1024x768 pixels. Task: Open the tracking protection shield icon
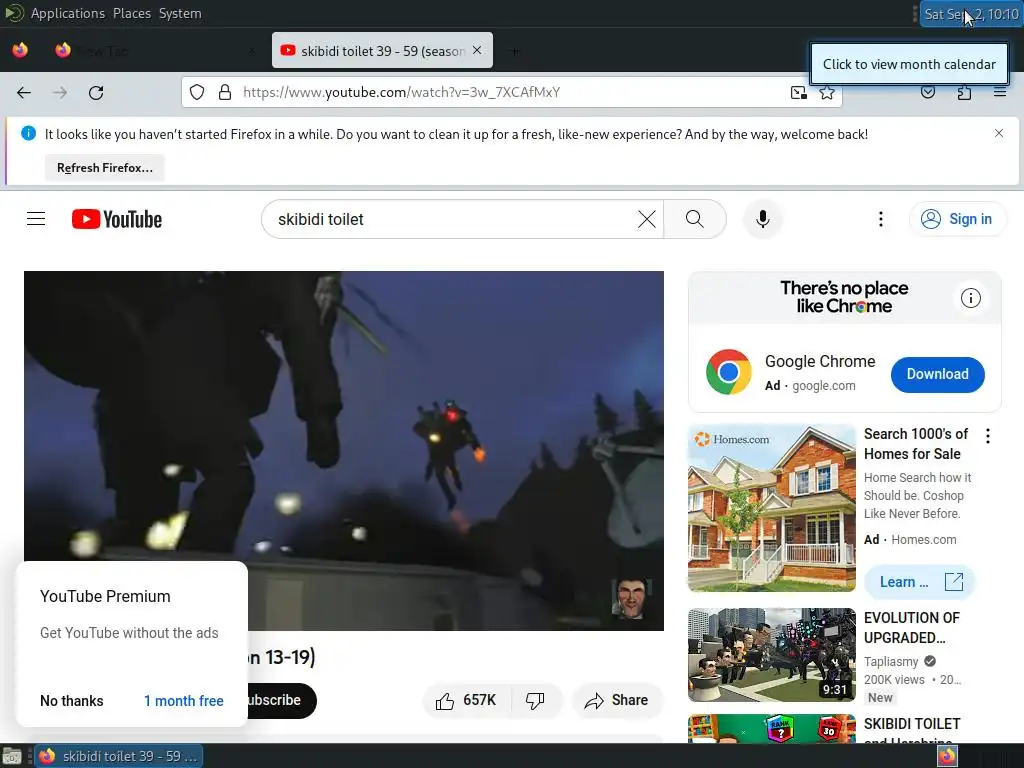click(197, 92)
